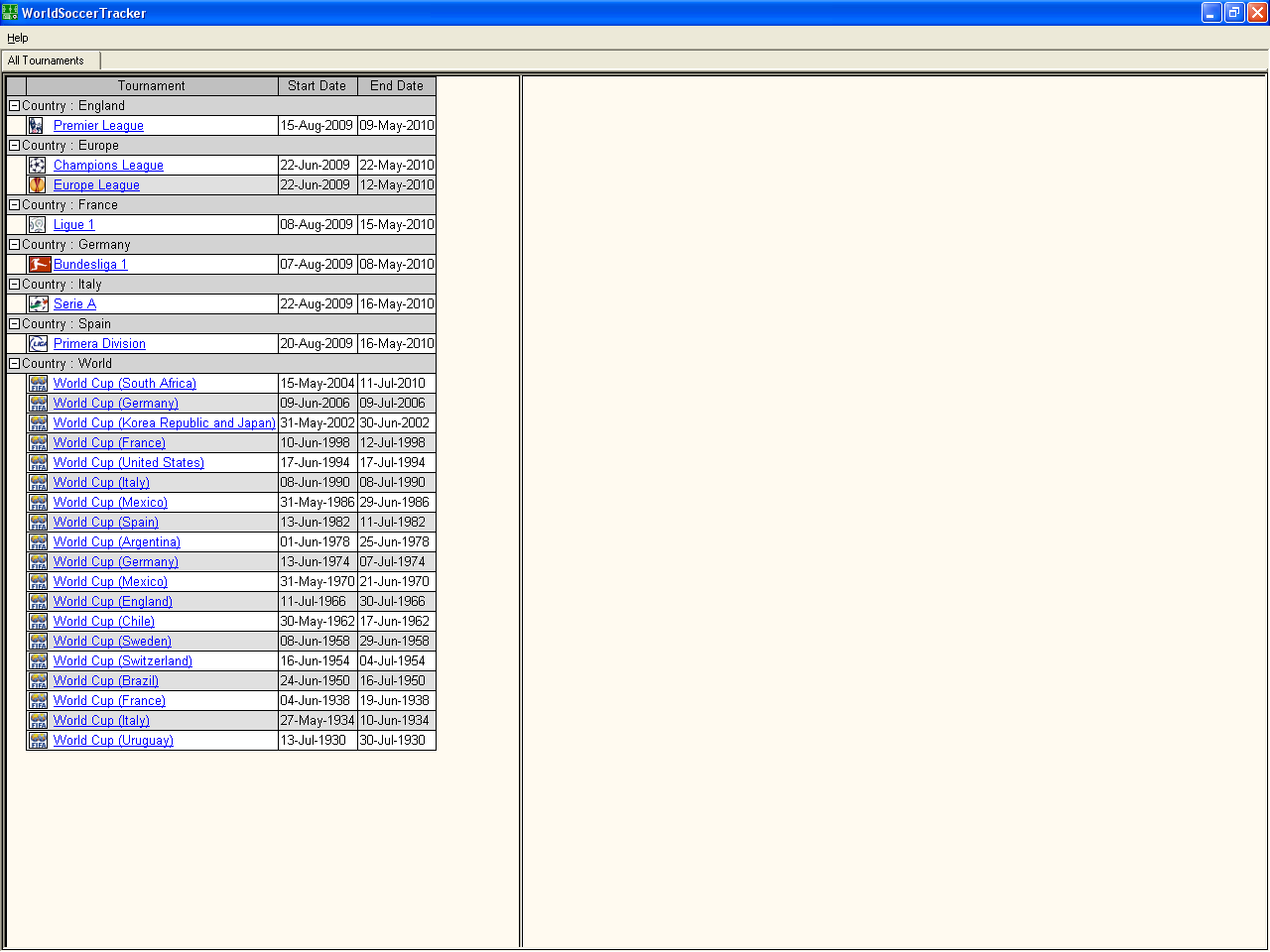Collapse the Country : Italy group
The height and width of the screenshot is (952, 1270).
(x=14, y=285)
